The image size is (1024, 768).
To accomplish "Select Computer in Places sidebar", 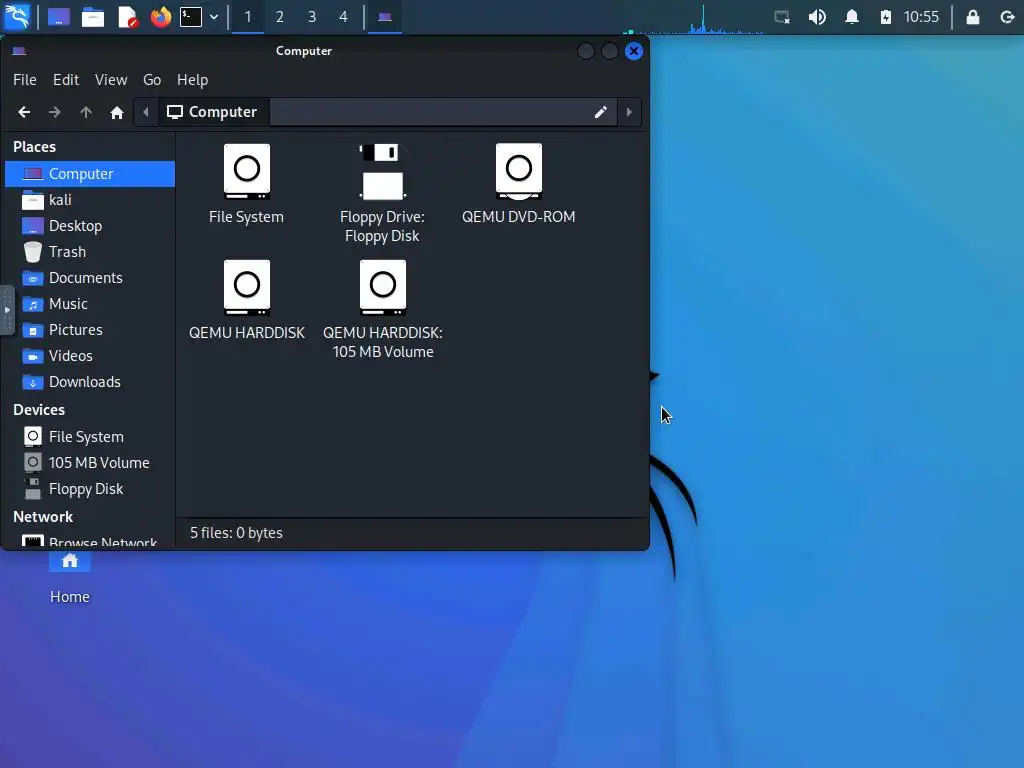I will coord(90,174).
